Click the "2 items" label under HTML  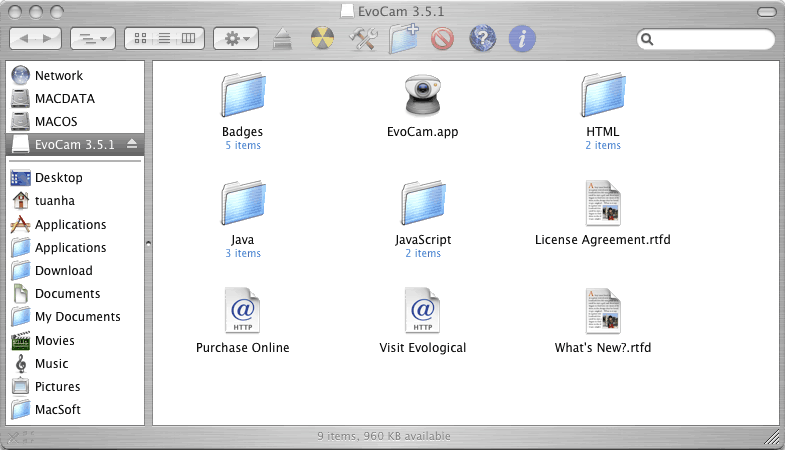coord(603,146)
